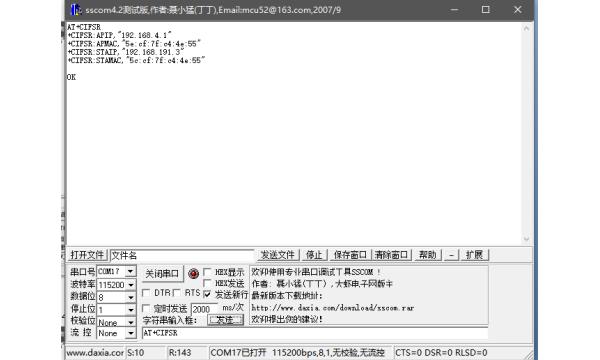
Task: Click the 发送文件 send file button
Action: pyautogui.click(x=278, y=255)
